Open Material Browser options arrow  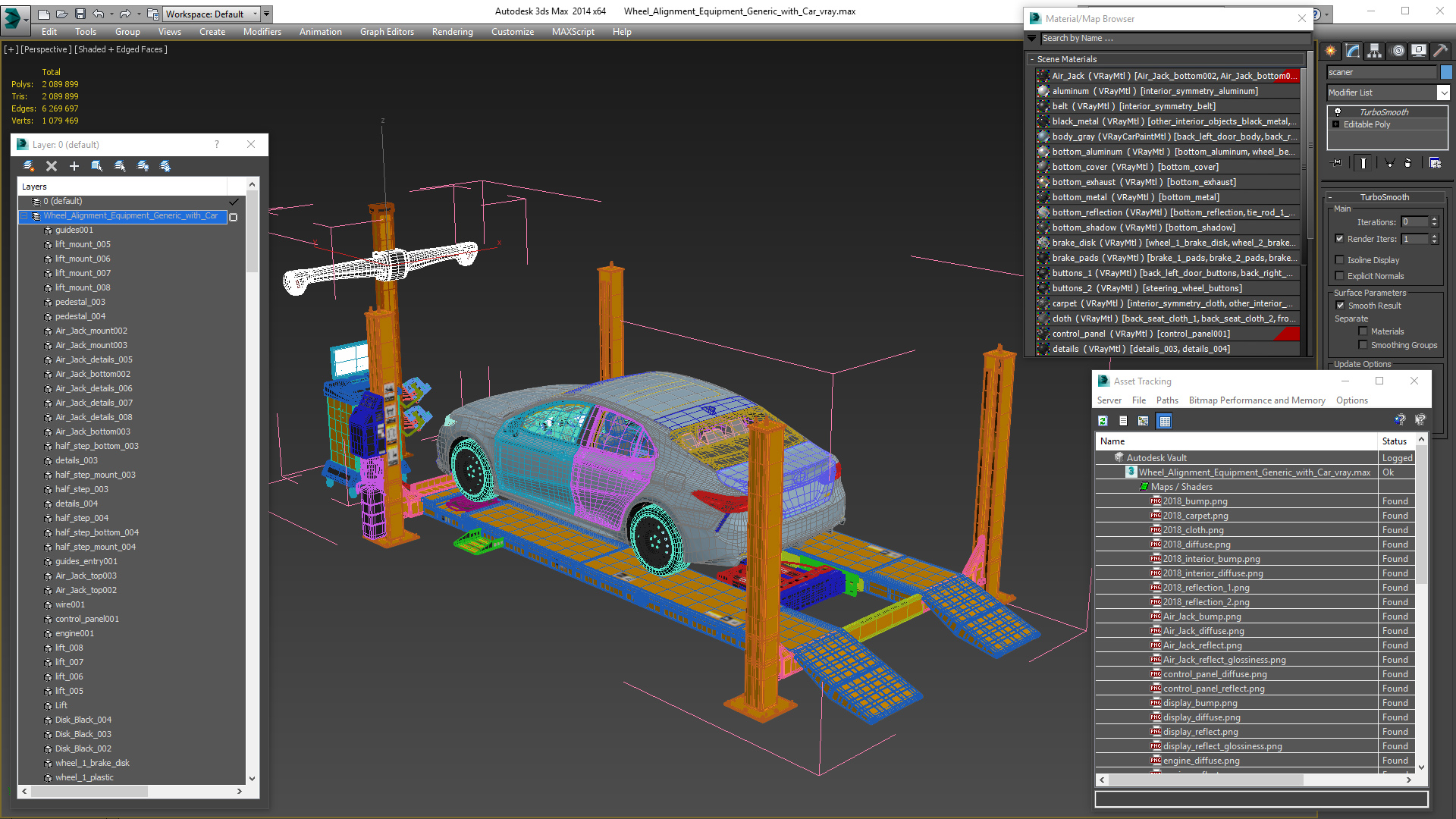[1031, 38]
